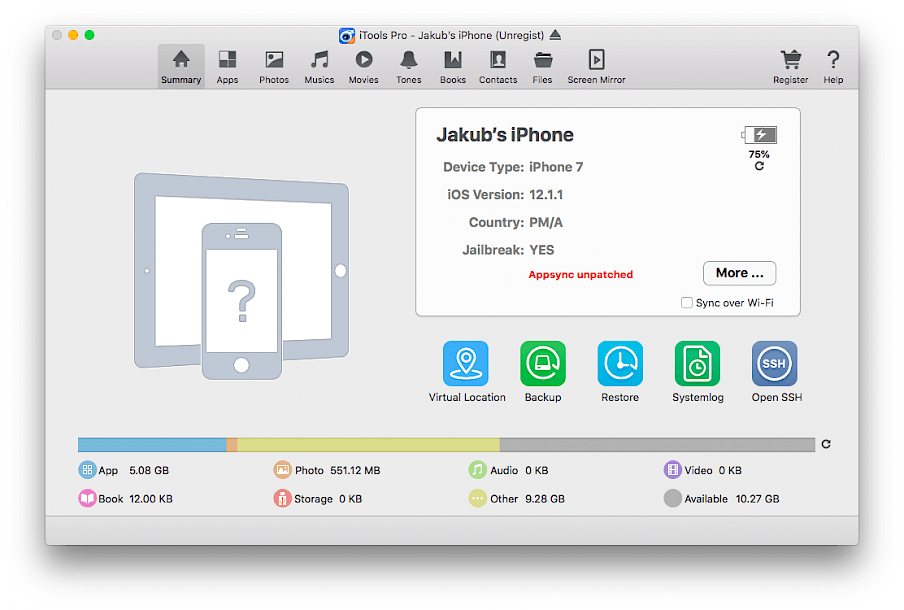Viewport: 904px width, 610px height.
Task: Click the Available 10.27 GB value
Action: (758, 499)
